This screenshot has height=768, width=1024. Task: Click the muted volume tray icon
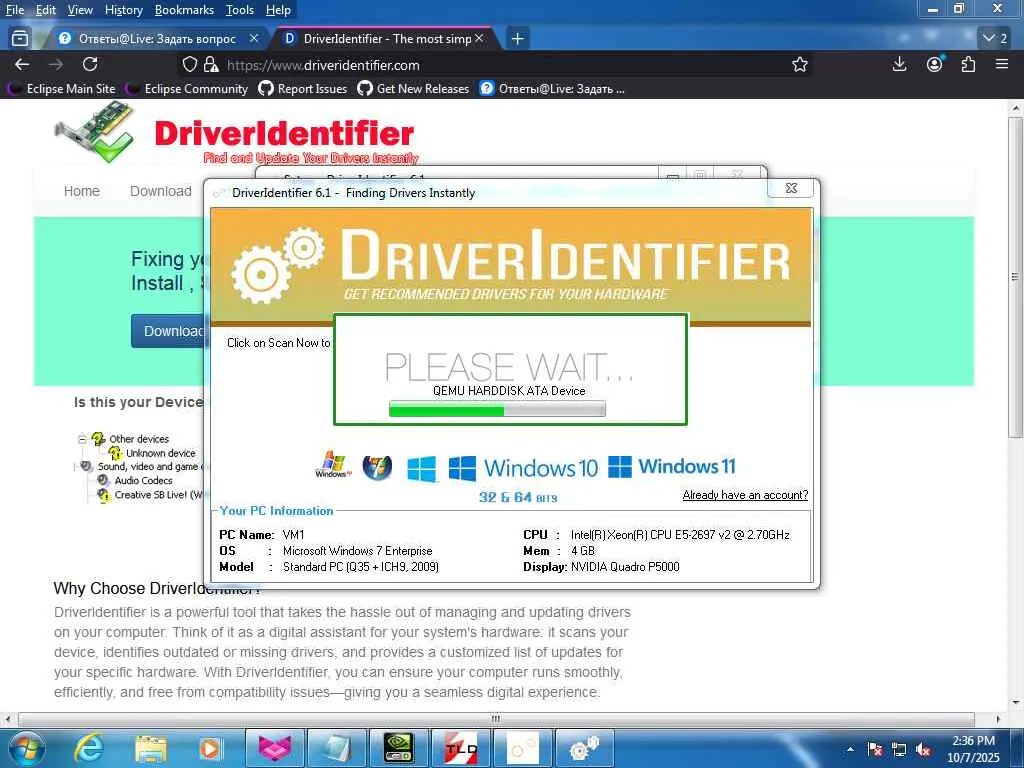tap(923, 750)
